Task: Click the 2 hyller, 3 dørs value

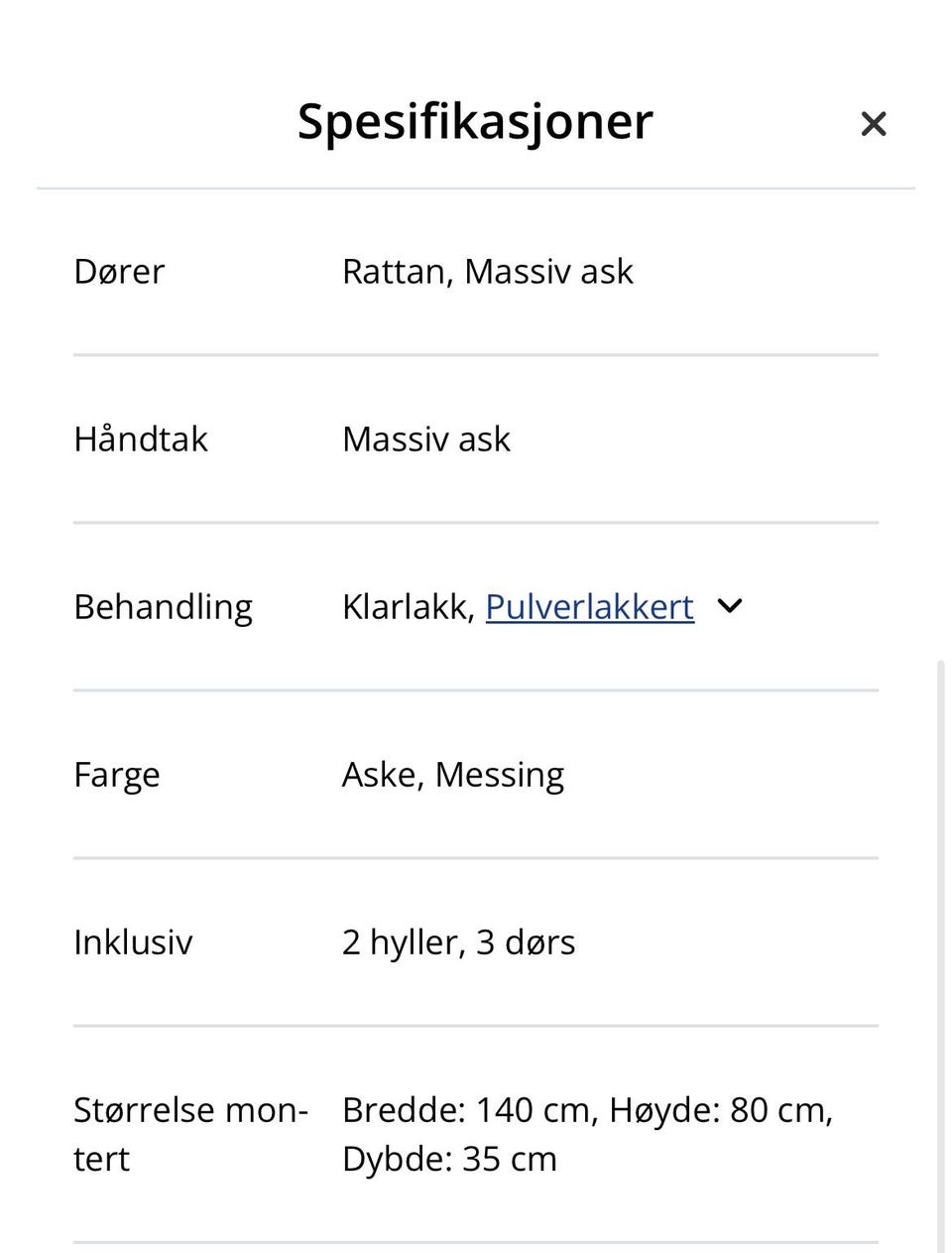Action: click(458, 941)
